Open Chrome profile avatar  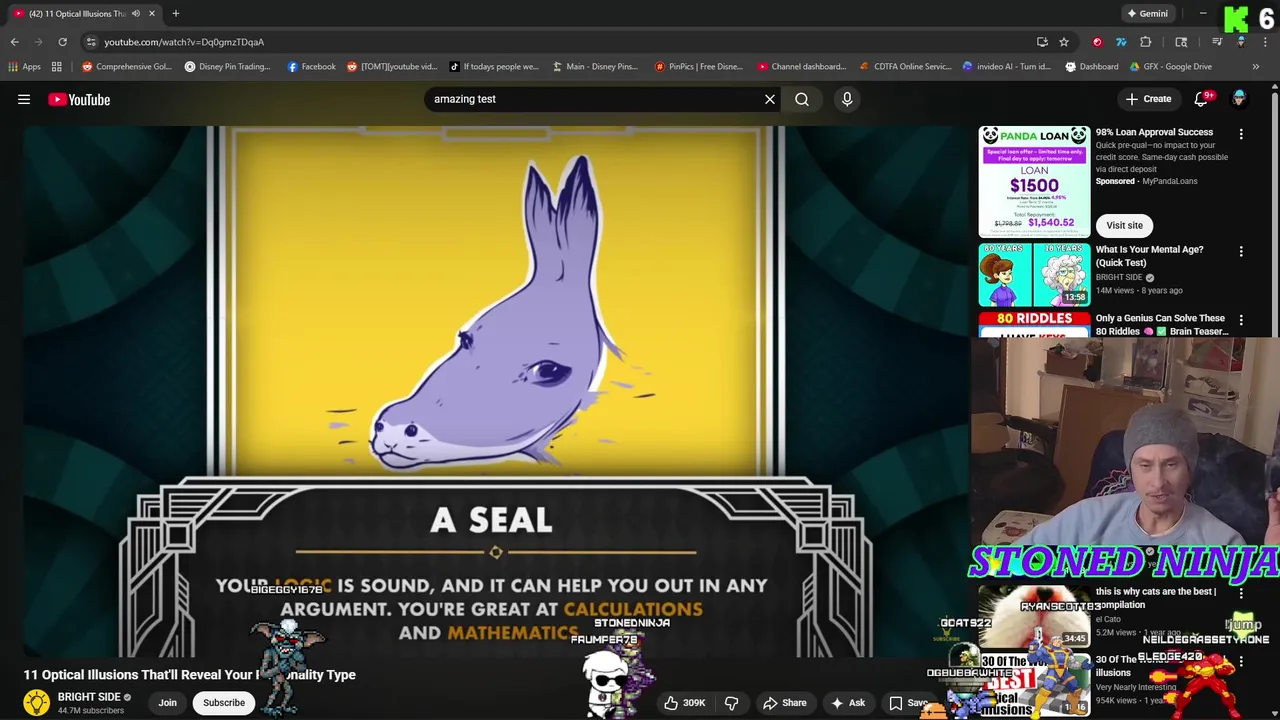click(x=1241, y=42)
